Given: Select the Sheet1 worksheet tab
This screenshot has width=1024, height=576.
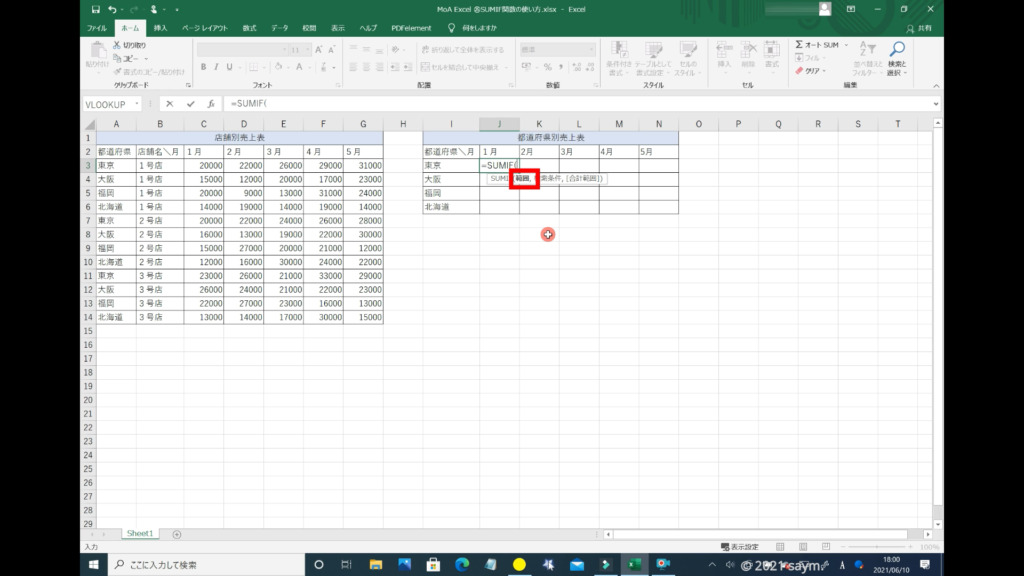Looking at the screenshot, I should tap(138, 534).
